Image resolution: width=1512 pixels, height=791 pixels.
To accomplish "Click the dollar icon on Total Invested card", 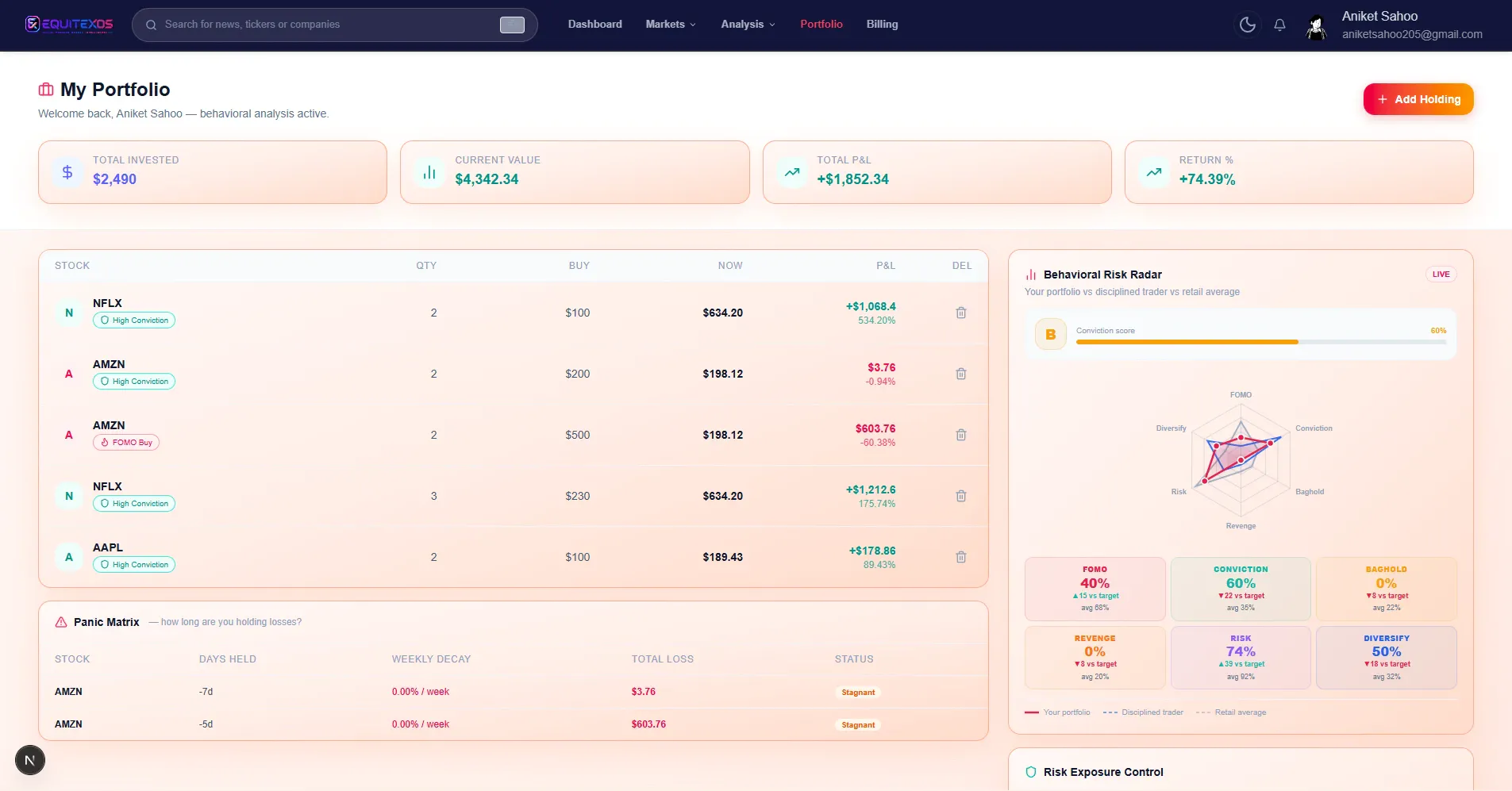I will (67, 171).
